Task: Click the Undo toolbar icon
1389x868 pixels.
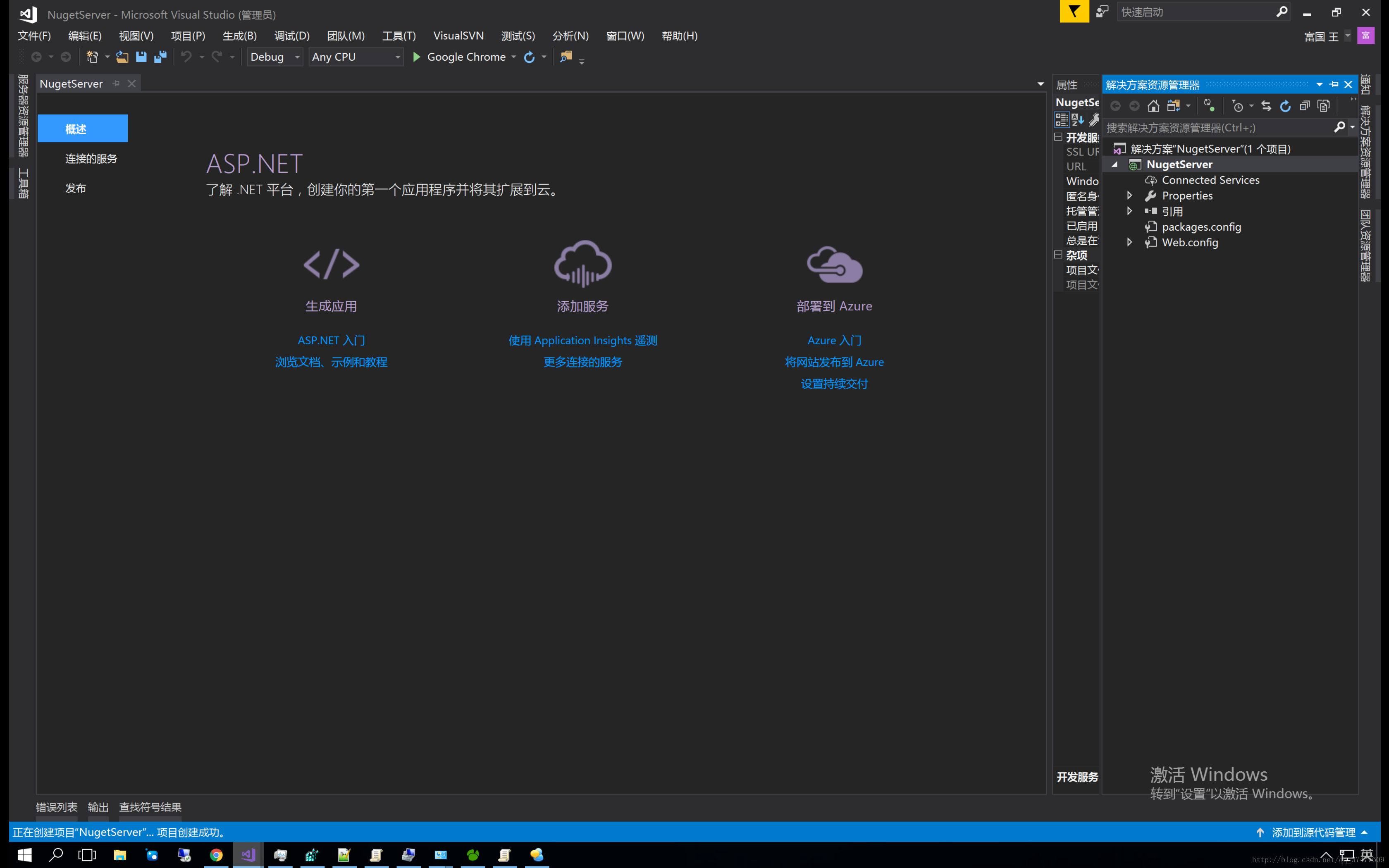Action: [x=186, y=57]
